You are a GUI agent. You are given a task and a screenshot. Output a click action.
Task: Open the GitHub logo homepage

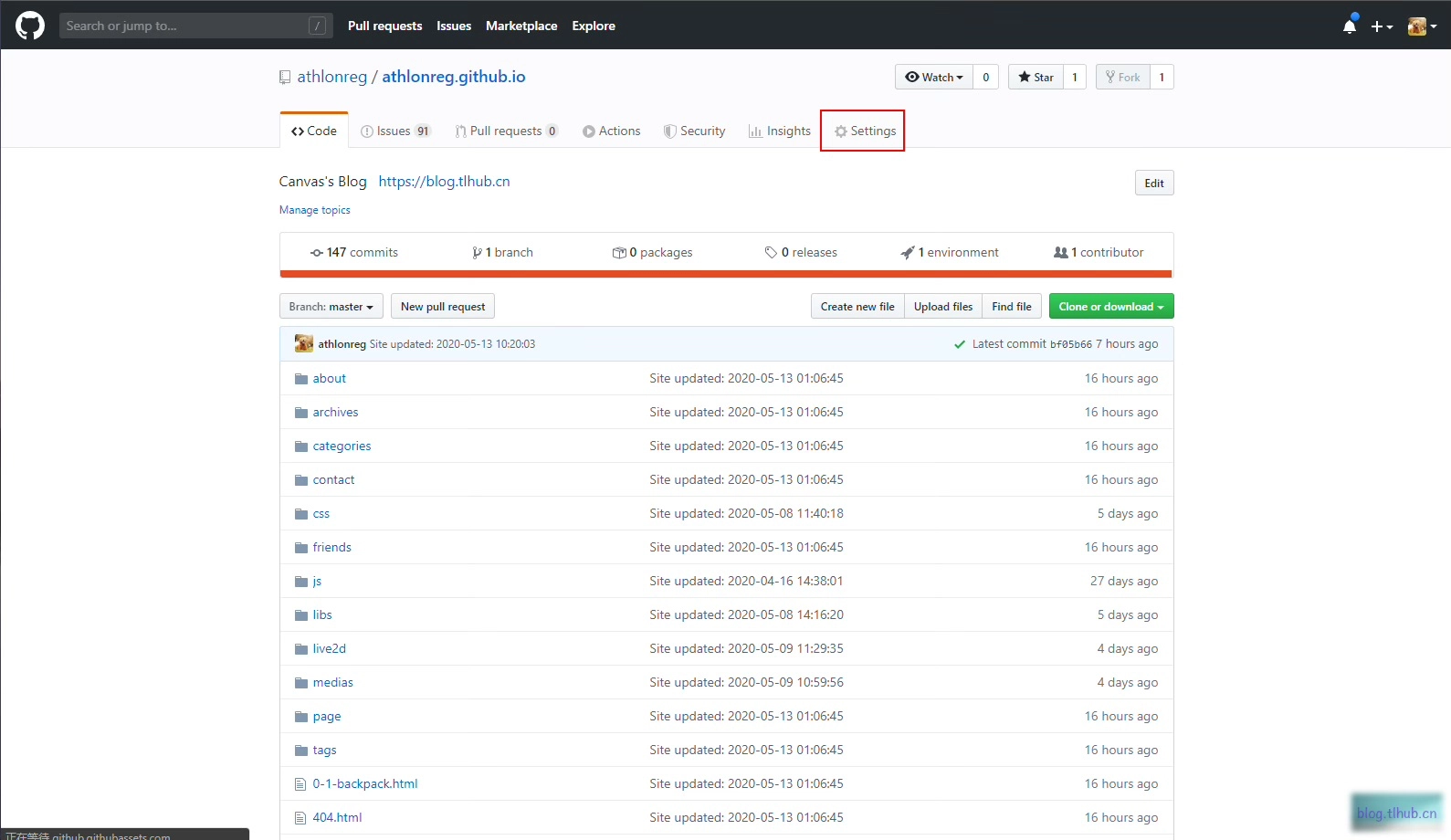tap(30, 26)
